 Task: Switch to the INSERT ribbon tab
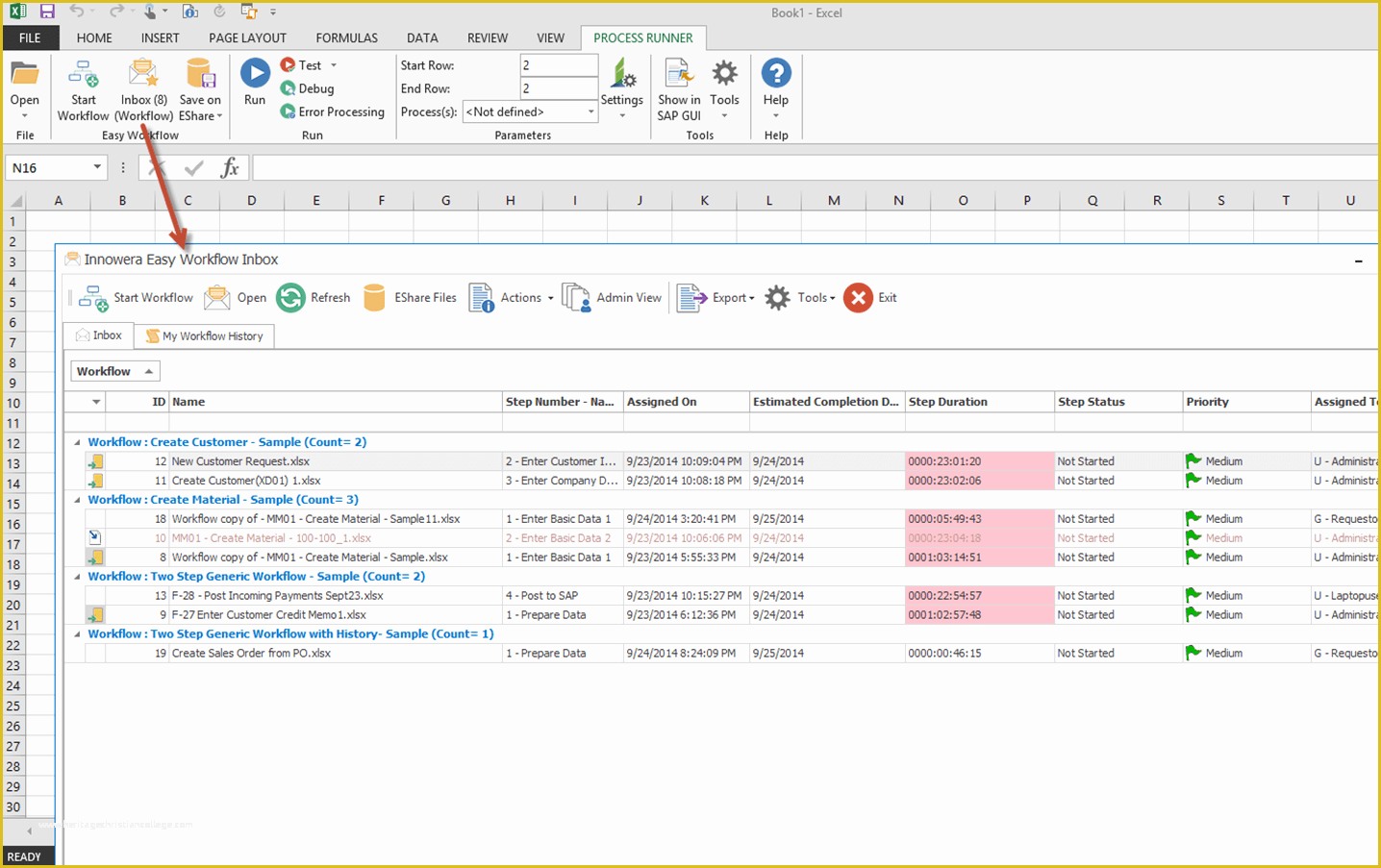click(x=160, y=37)
